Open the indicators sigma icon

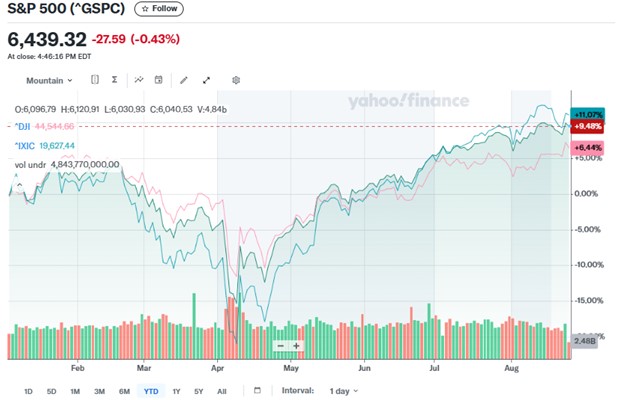pos(115,80)
